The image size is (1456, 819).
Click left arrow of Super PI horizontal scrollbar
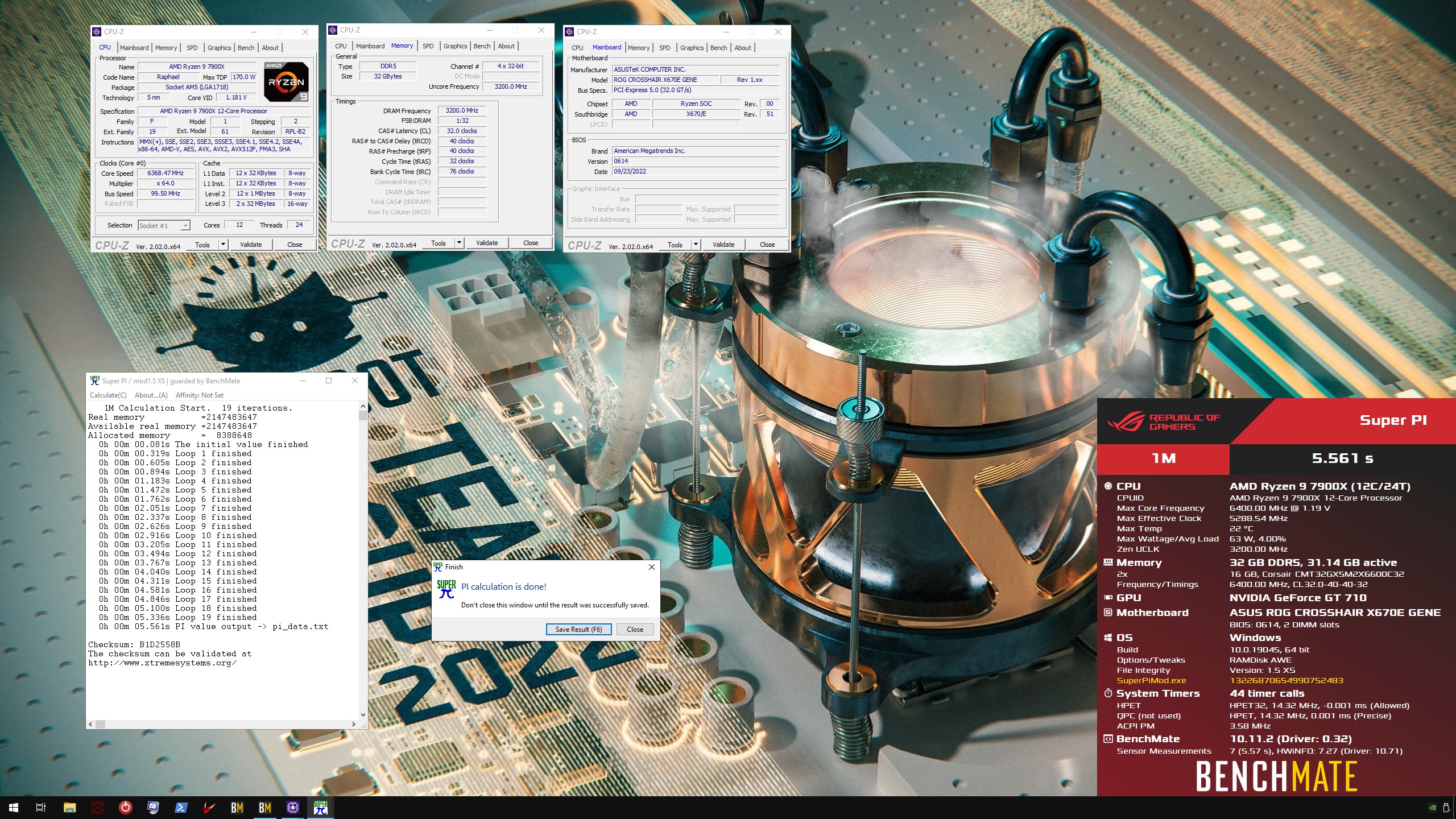tap(90, 724)
